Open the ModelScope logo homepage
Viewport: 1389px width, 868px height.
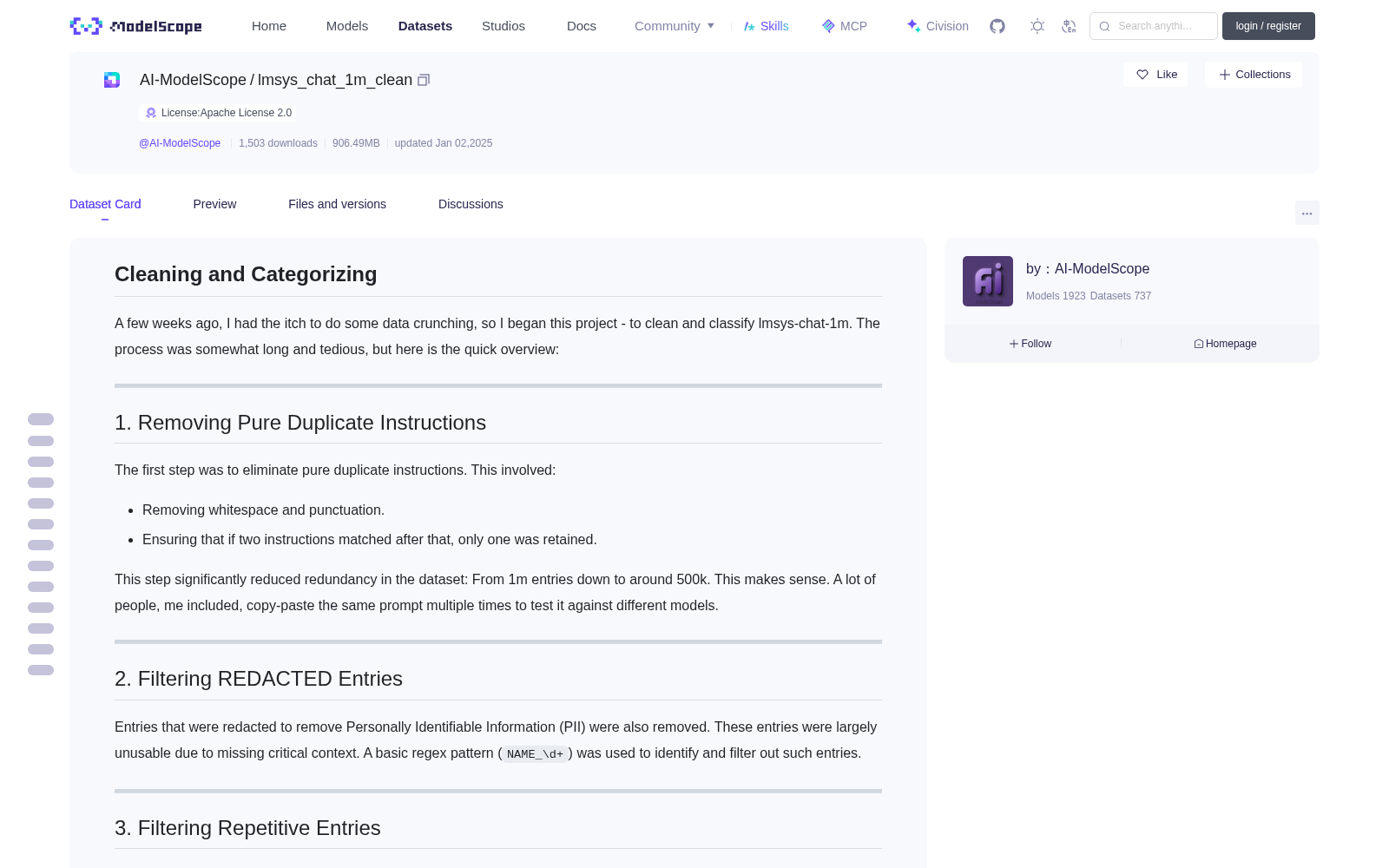tap(136, 26)
